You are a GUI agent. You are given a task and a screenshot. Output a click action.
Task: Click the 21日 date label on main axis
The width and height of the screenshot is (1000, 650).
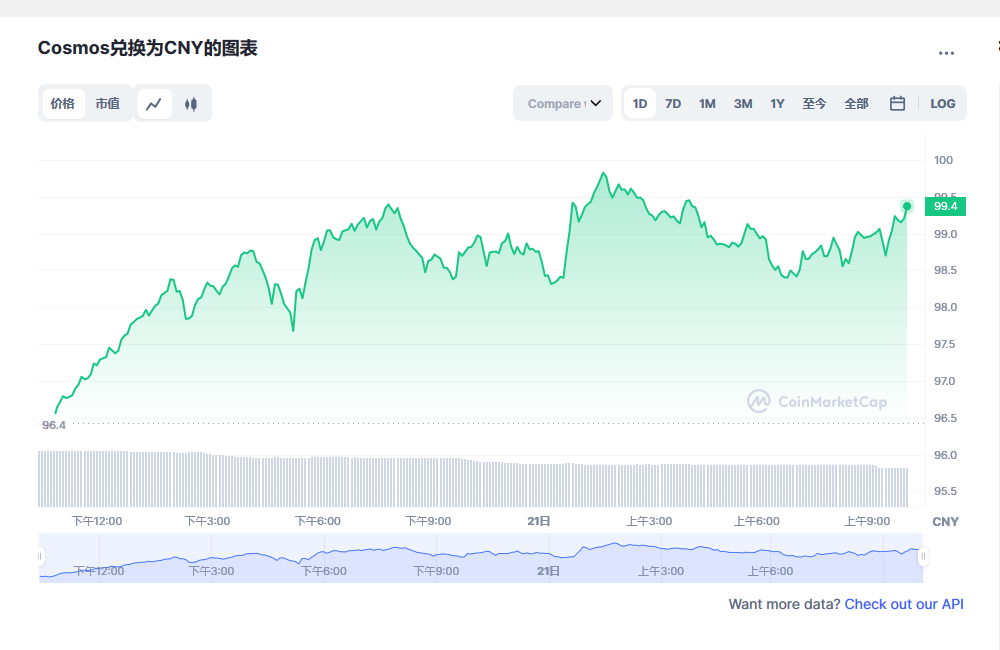coord(539,521)
